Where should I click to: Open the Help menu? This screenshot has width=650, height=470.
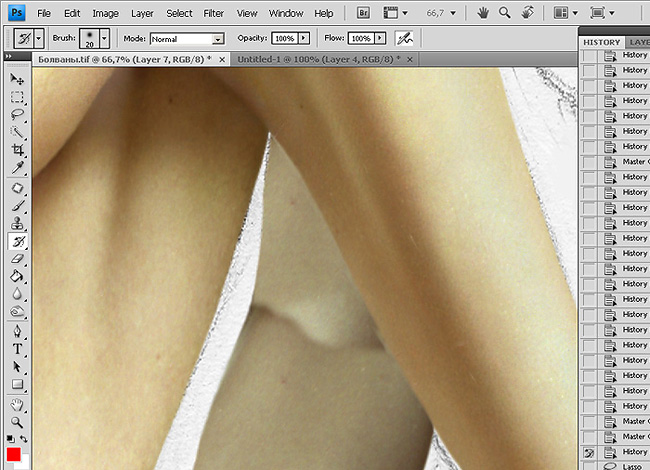point(323,14)
